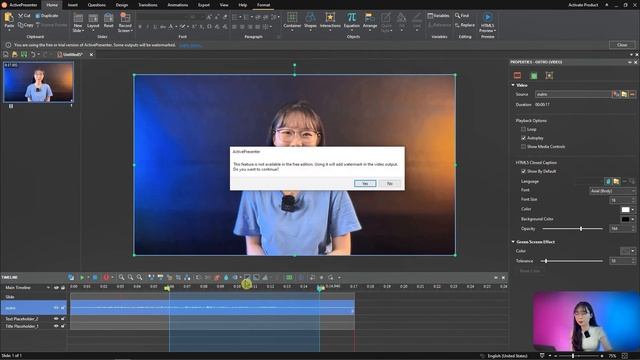Image resolution: width=640 pixels, height=360 pixels.
Task: Collapse the Video section expander
Action: [513, 85]
